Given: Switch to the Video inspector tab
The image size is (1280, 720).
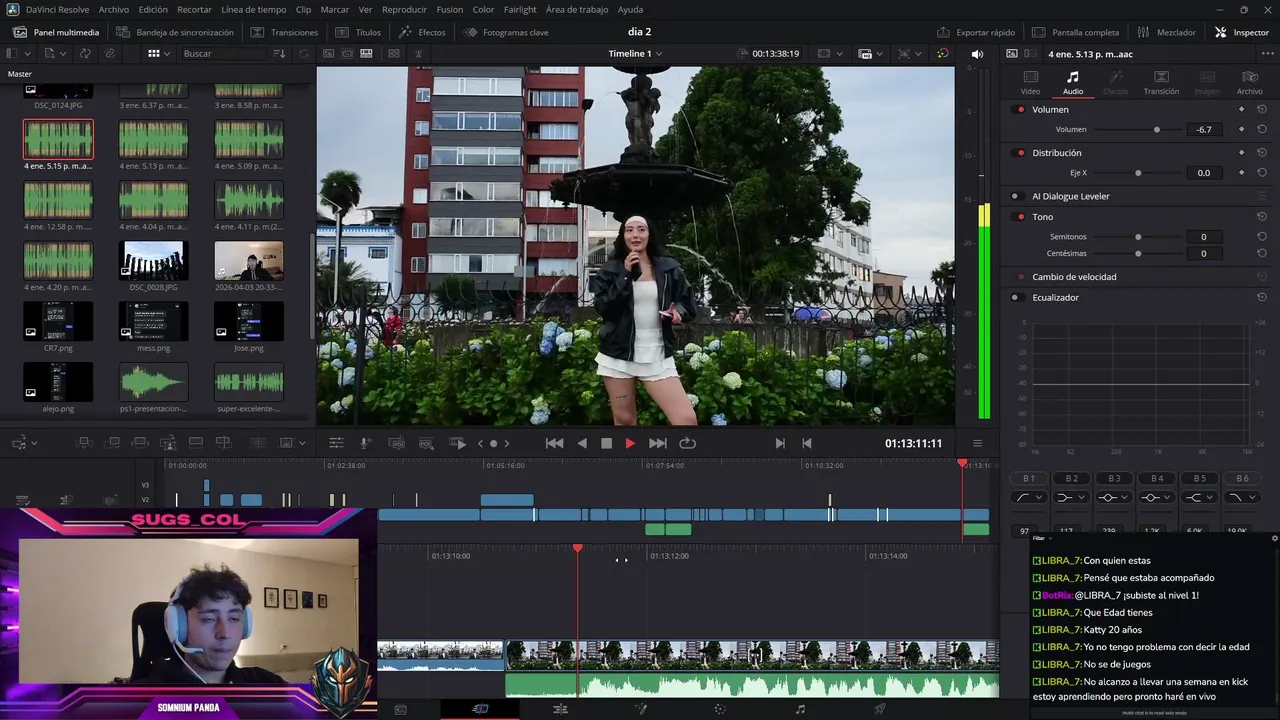Looking at the screenshot, I should tap(1030, 82).
